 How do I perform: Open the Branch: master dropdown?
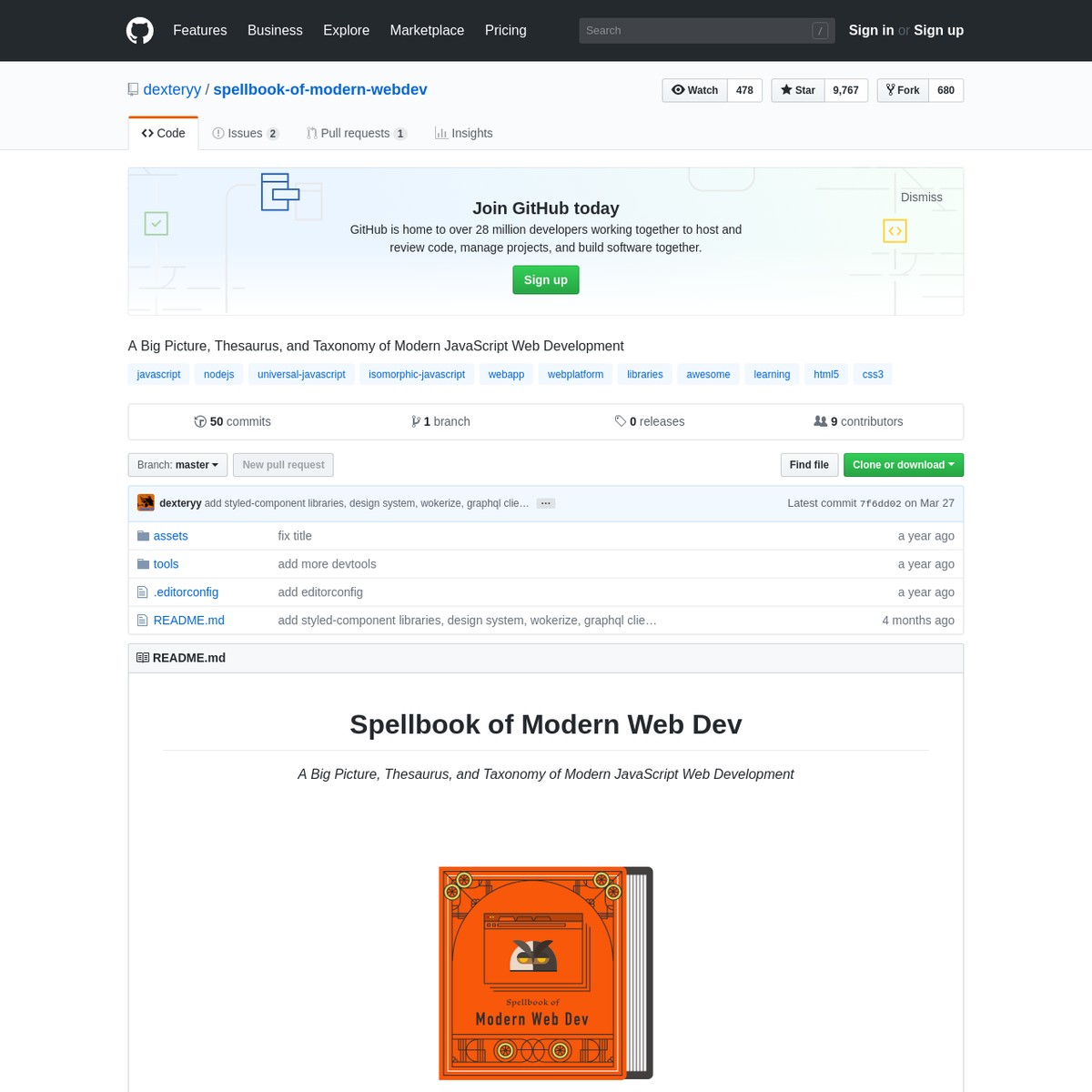click(177, 465)
